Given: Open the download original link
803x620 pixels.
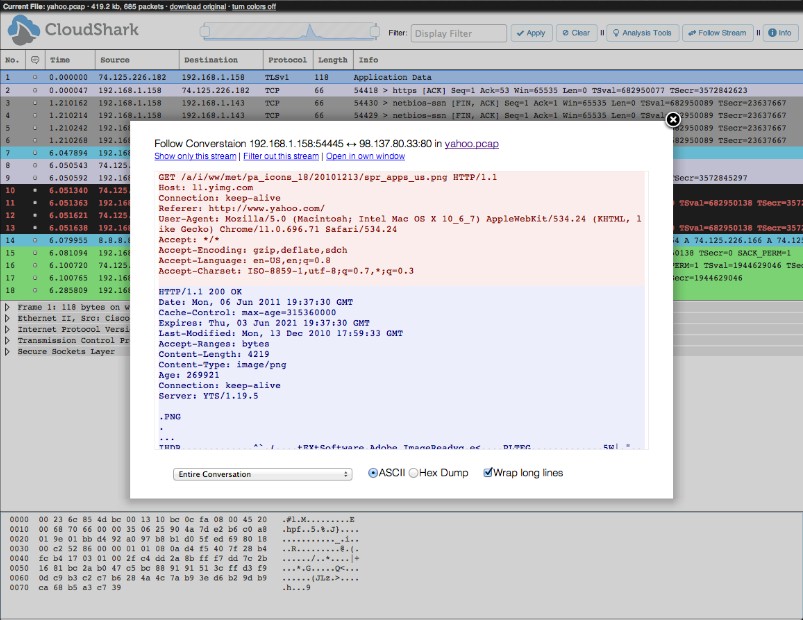Looking at the screenshot, I should [x=198, y=7].
